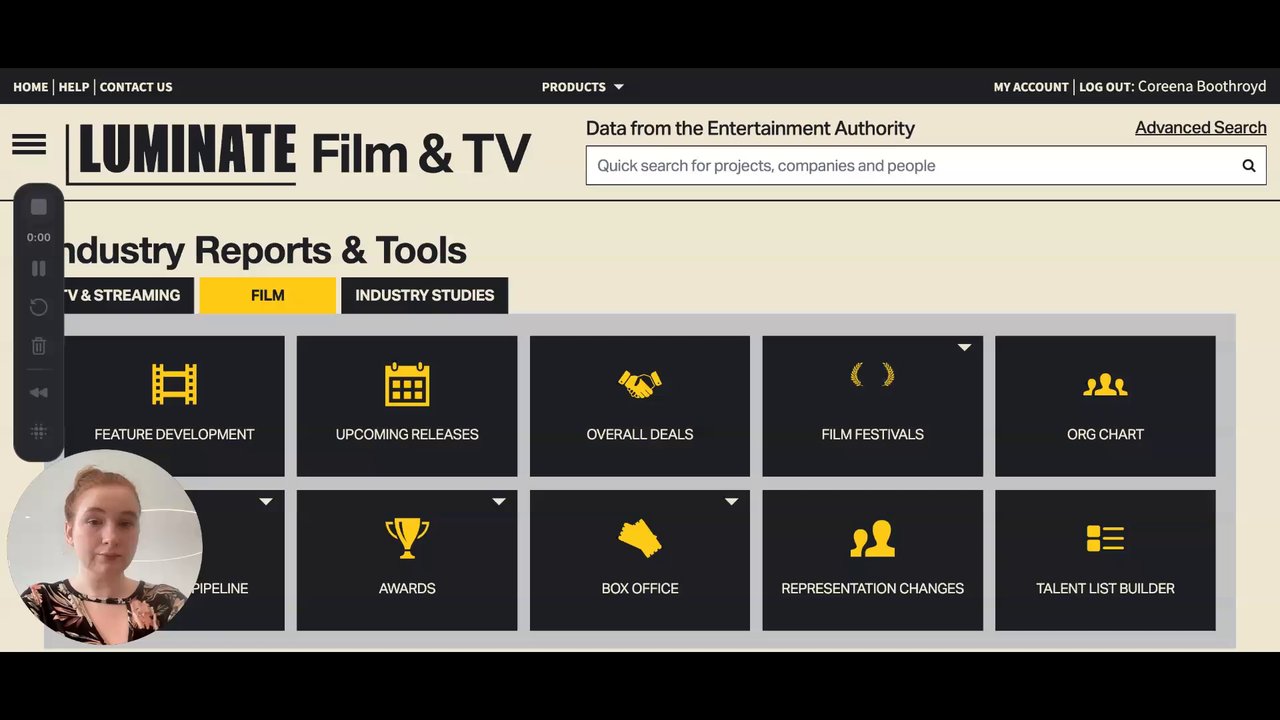This screenshot has width=1280, height=720.
Task: Open the hamburger navigation menu
Action: pyautogui.click(x=29, y=145)
